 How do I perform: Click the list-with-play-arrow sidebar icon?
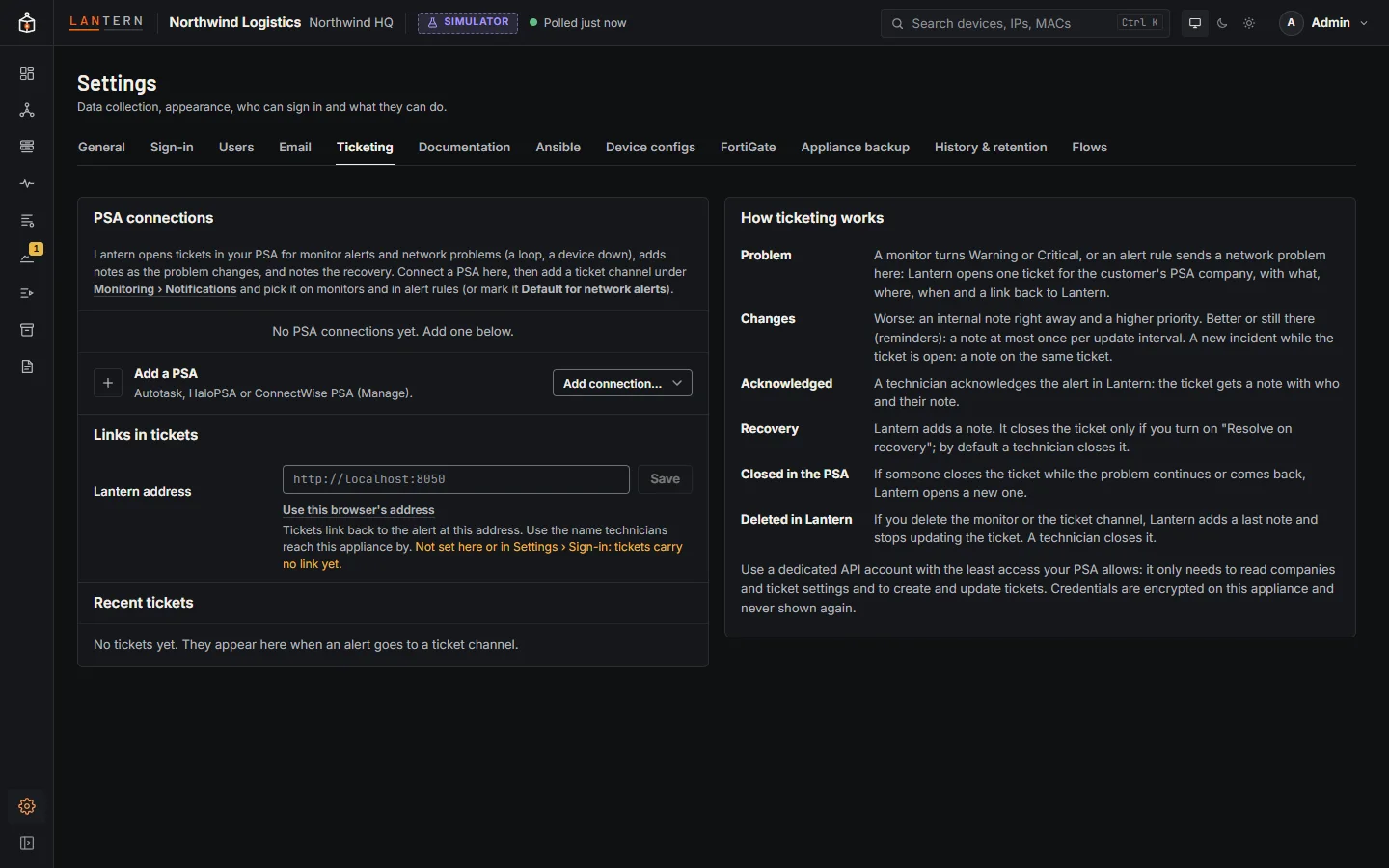[x=27, y=293]
